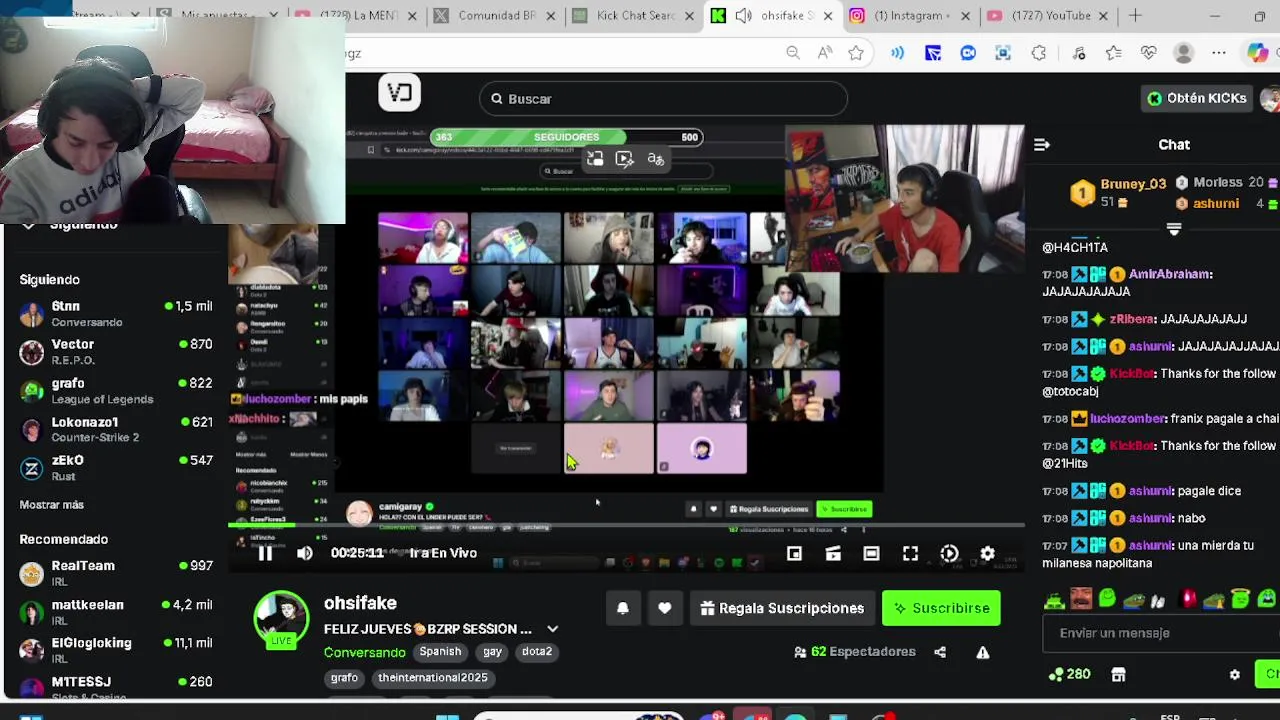Select Spanish tag

click(440, 651)
